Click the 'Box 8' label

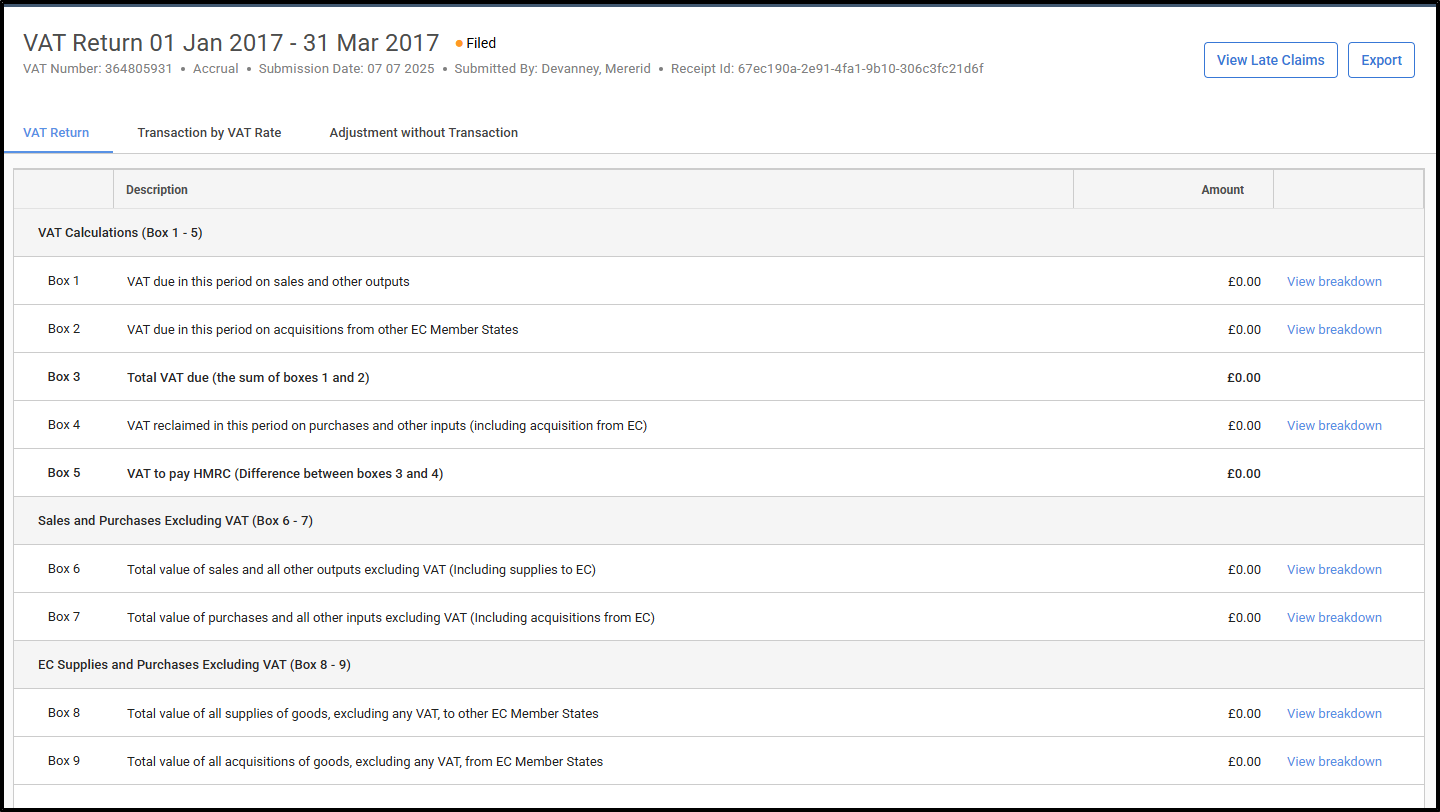coord(64,713)
